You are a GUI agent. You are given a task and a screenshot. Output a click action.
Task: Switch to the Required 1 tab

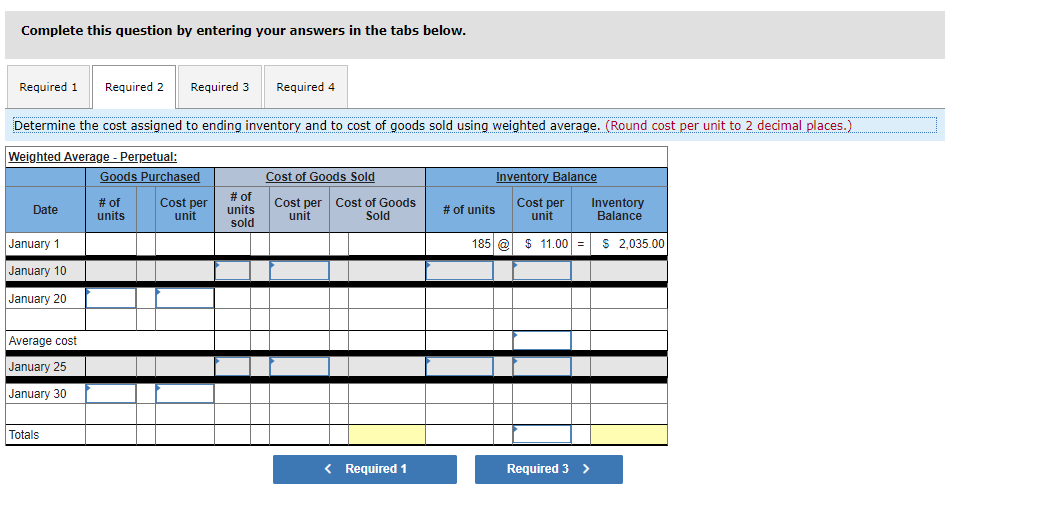tap(48, 87)
